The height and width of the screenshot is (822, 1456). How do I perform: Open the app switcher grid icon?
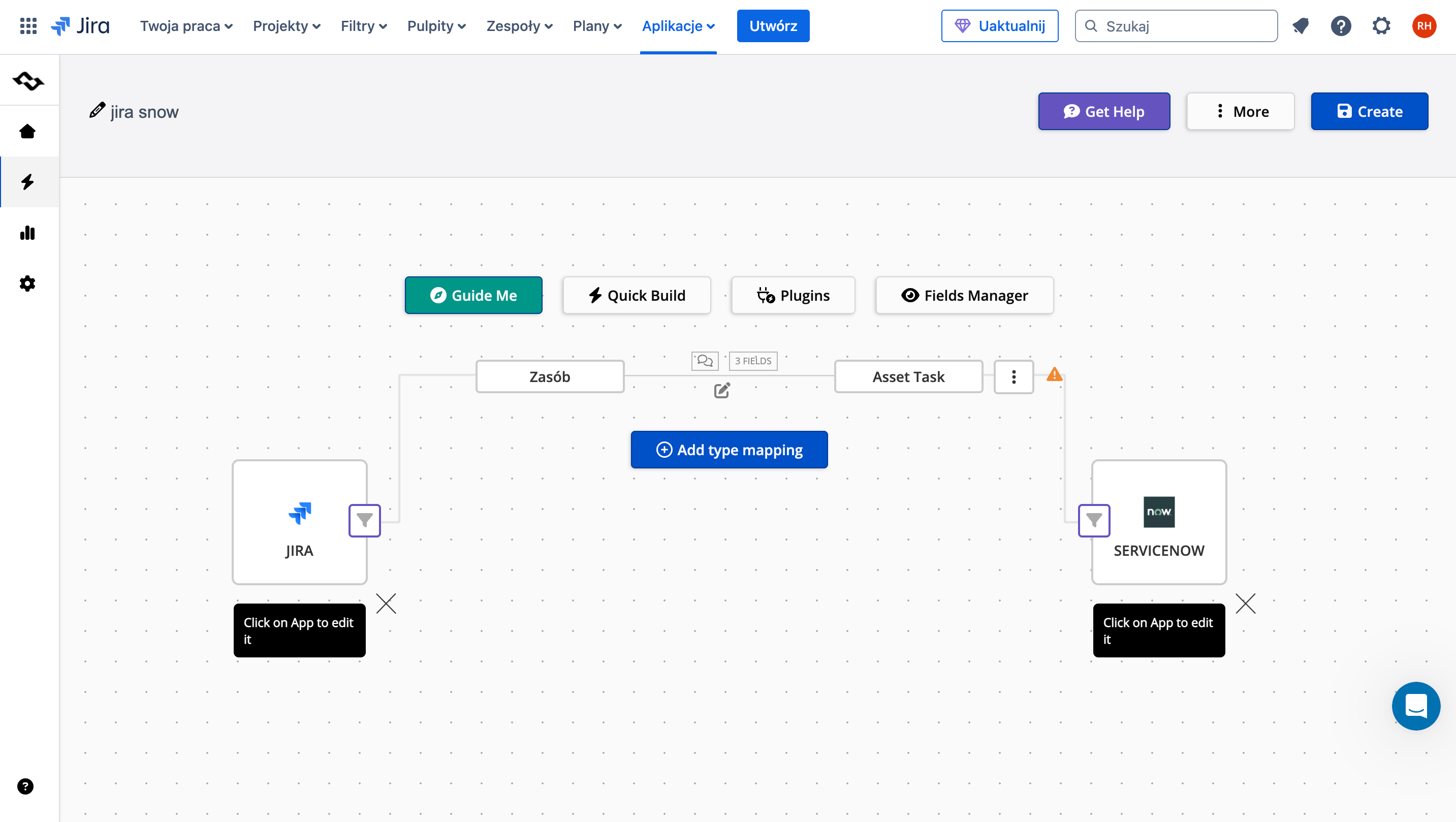pyautogui.click(x=28, y=26)
